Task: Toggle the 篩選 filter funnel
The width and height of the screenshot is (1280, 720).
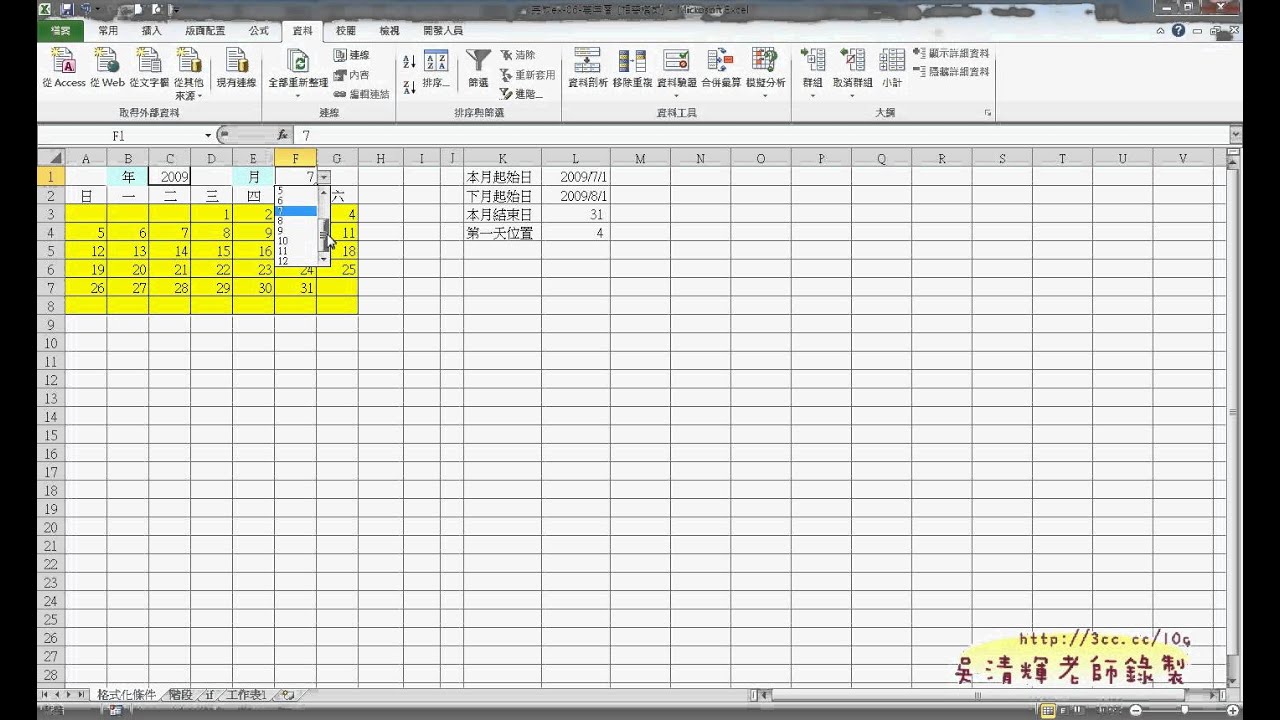Action: click(478, 69)
